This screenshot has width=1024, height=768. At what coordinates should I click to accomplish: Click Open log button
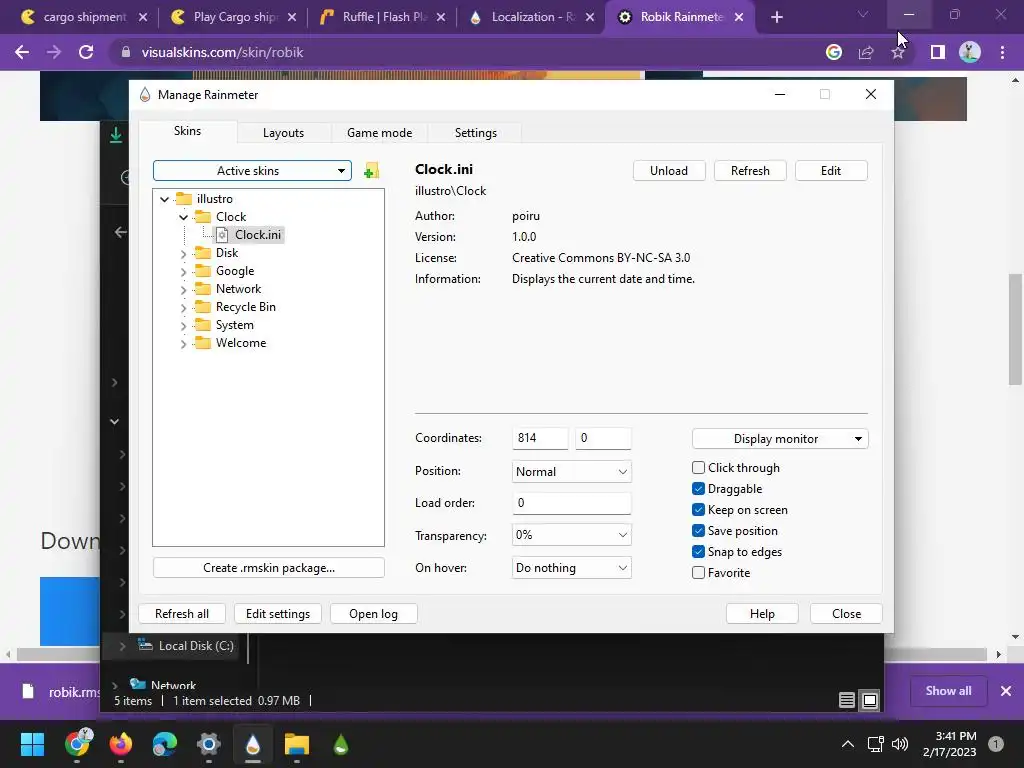coord(373,614)
